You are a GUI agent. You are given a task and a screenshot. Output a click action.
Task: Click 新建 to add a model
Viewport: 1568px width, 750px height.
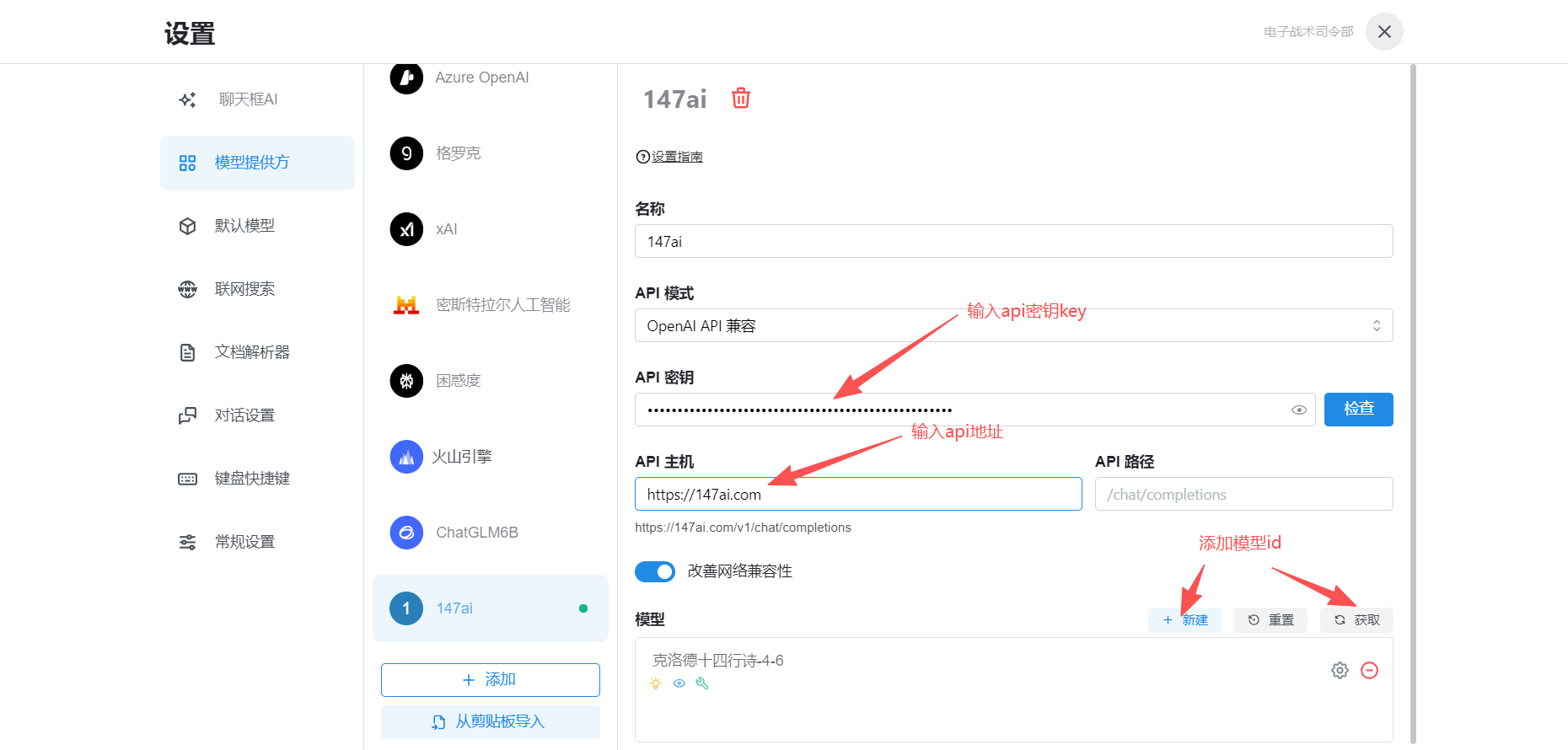1184,620
